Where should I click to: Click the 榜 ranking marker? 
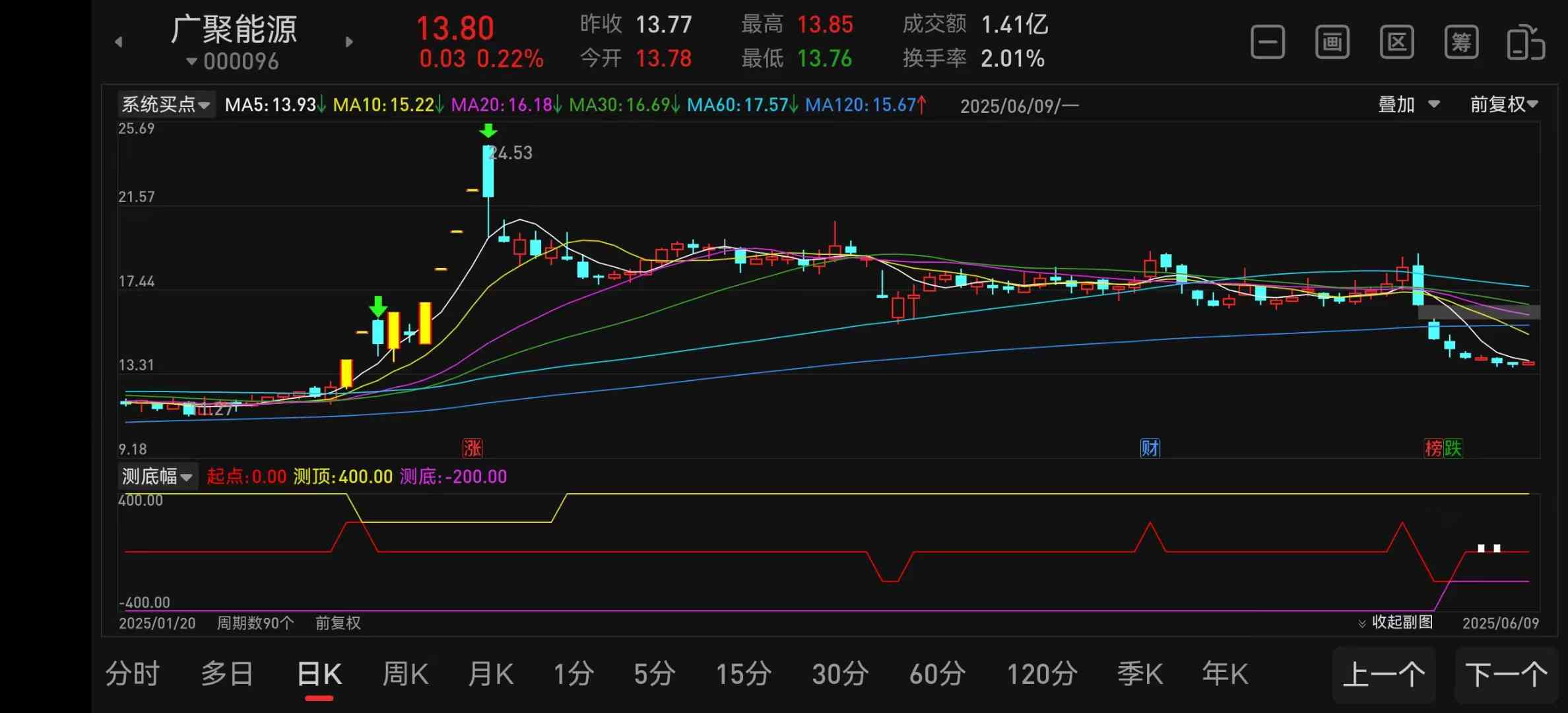1433,448
